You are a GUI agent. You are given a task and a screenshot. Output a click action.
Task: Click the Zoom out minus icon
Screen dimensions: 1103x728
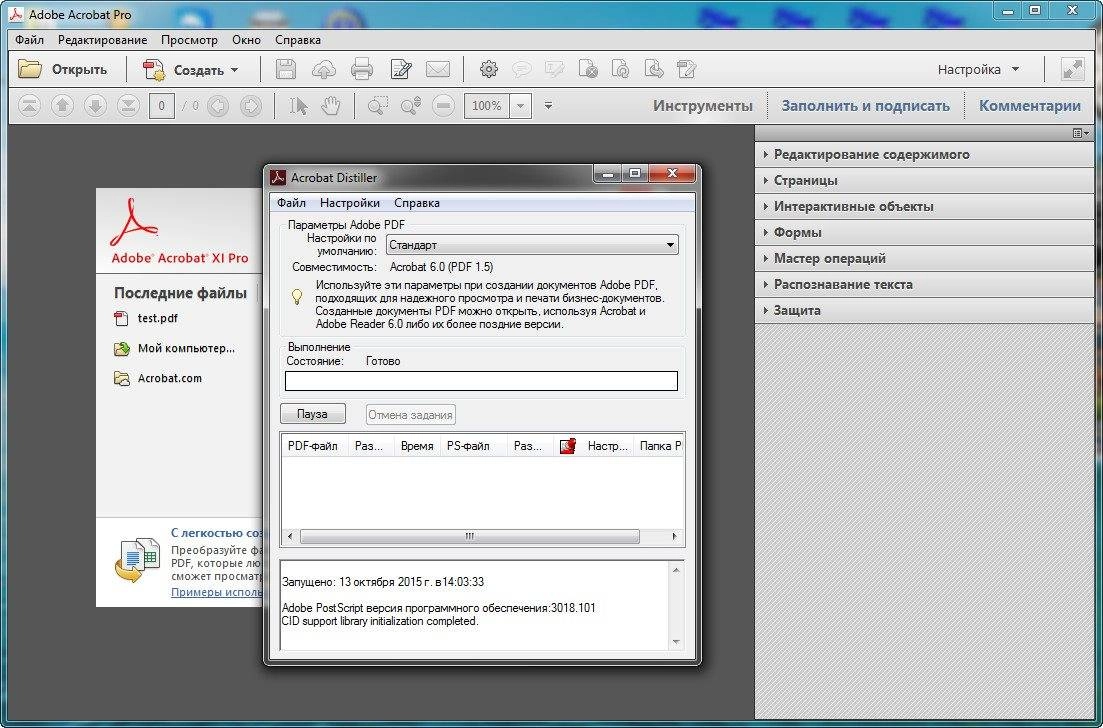click(443, 106)
